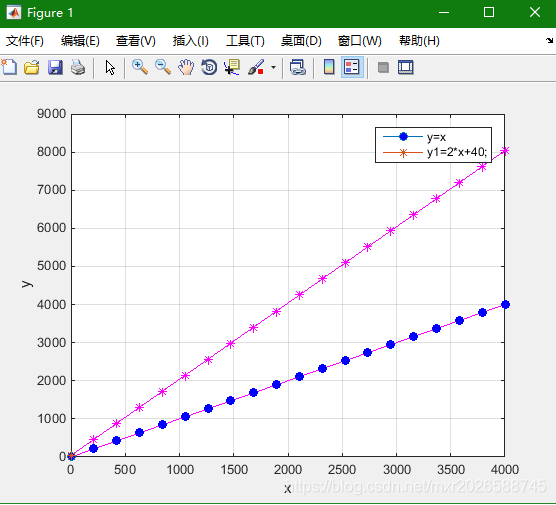Open the 帮助(H) menu
556x505 pixels.
click(419, 41)
